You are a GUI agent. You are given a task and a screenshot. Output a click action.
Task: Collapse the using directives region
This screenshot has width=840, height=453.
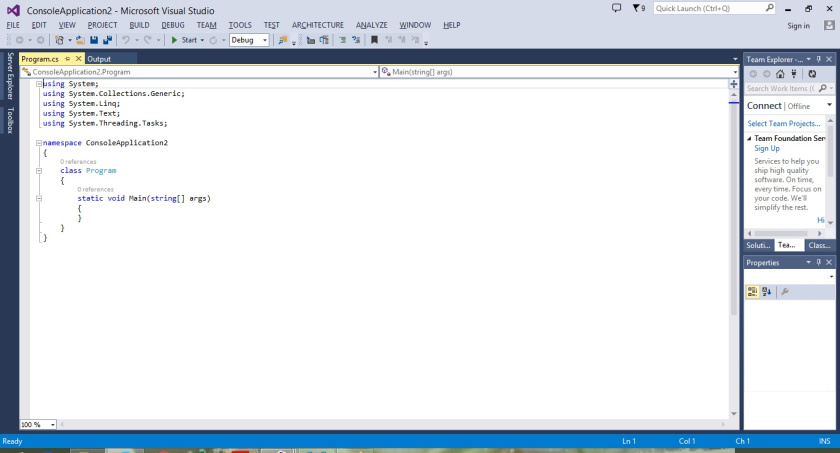click(39, 84)
